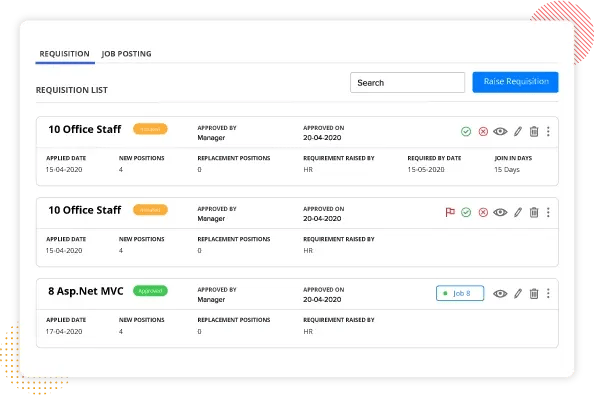This screenshot has height=396, width=594.
Task: Click the REQUISITION LIST heading
Action: click(72, 90)
